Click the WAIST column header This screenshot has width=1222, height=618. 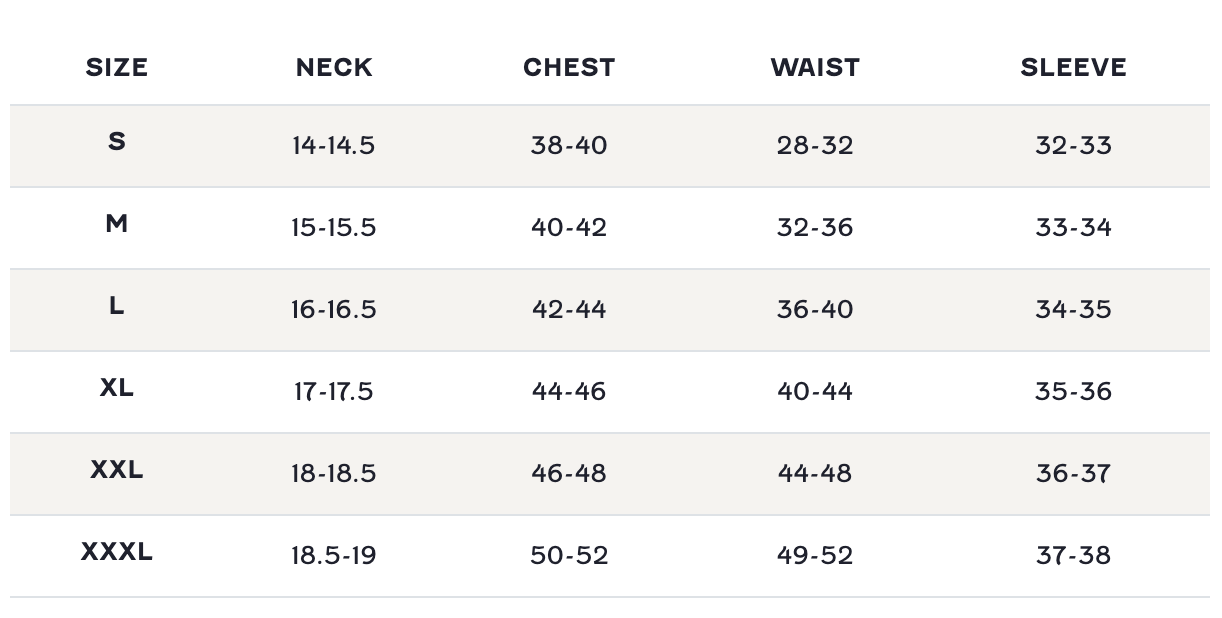click(815, 68)
